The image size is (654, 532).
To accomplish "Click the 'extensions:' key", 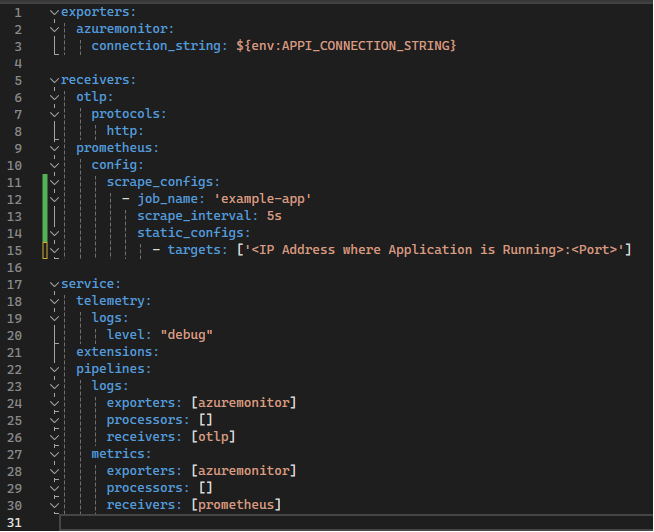I will [117, 352].
